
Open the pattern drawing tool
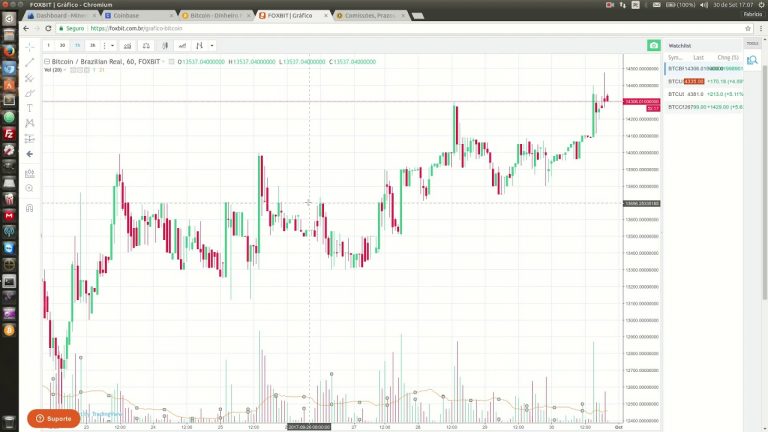(x=30, y=123)
